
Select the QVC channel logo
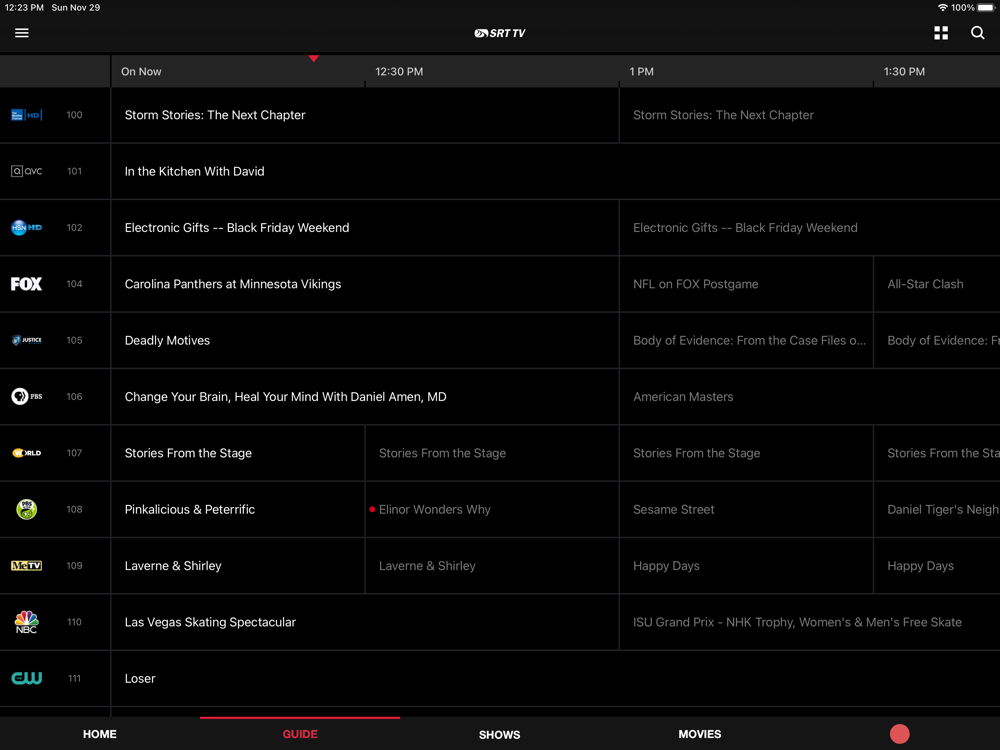(27, 171)
